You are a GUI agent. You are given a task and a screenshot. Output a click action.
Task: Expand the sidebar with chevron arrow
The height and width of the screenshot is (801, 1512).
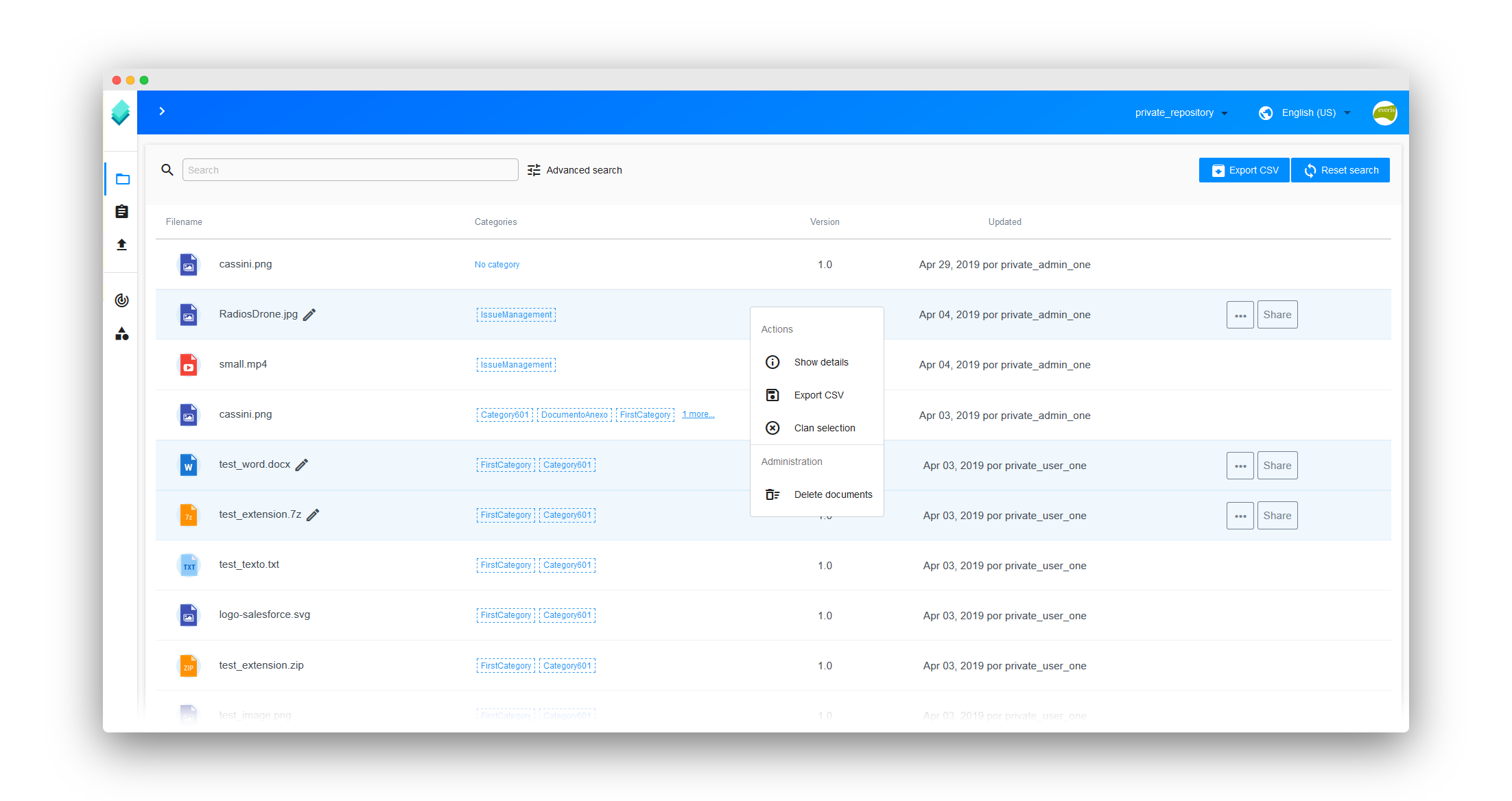click(162, 111)
